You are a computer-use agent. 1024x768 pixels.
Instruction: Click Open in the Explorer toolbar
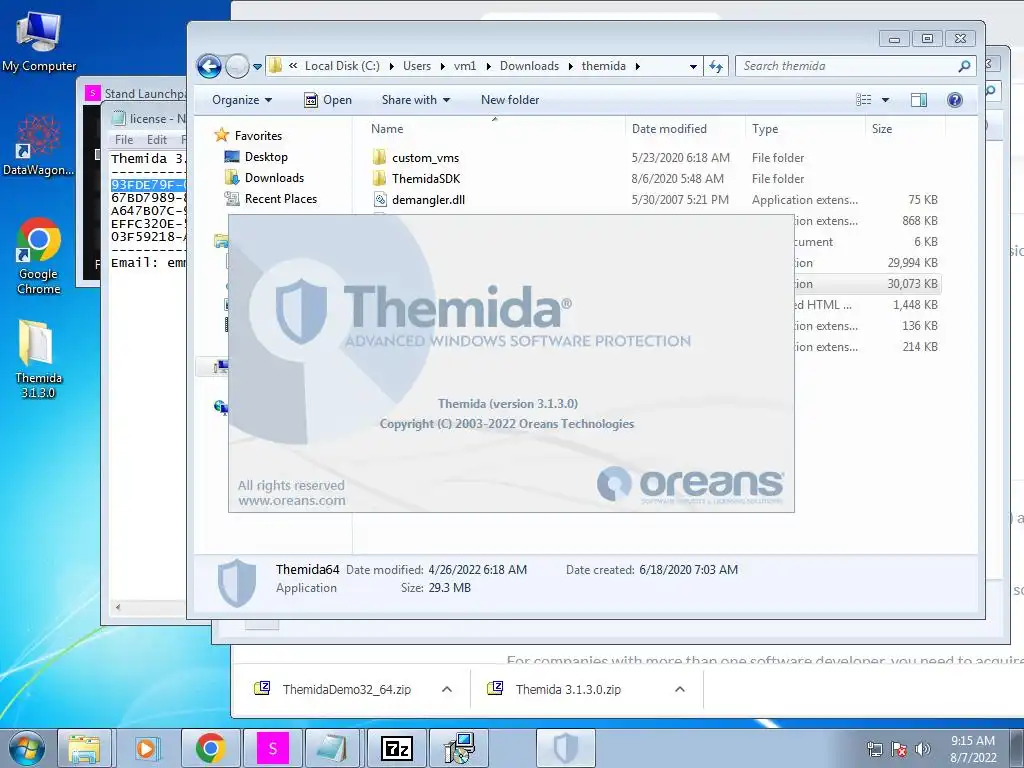pyautogui.click(x=328, y=100)
